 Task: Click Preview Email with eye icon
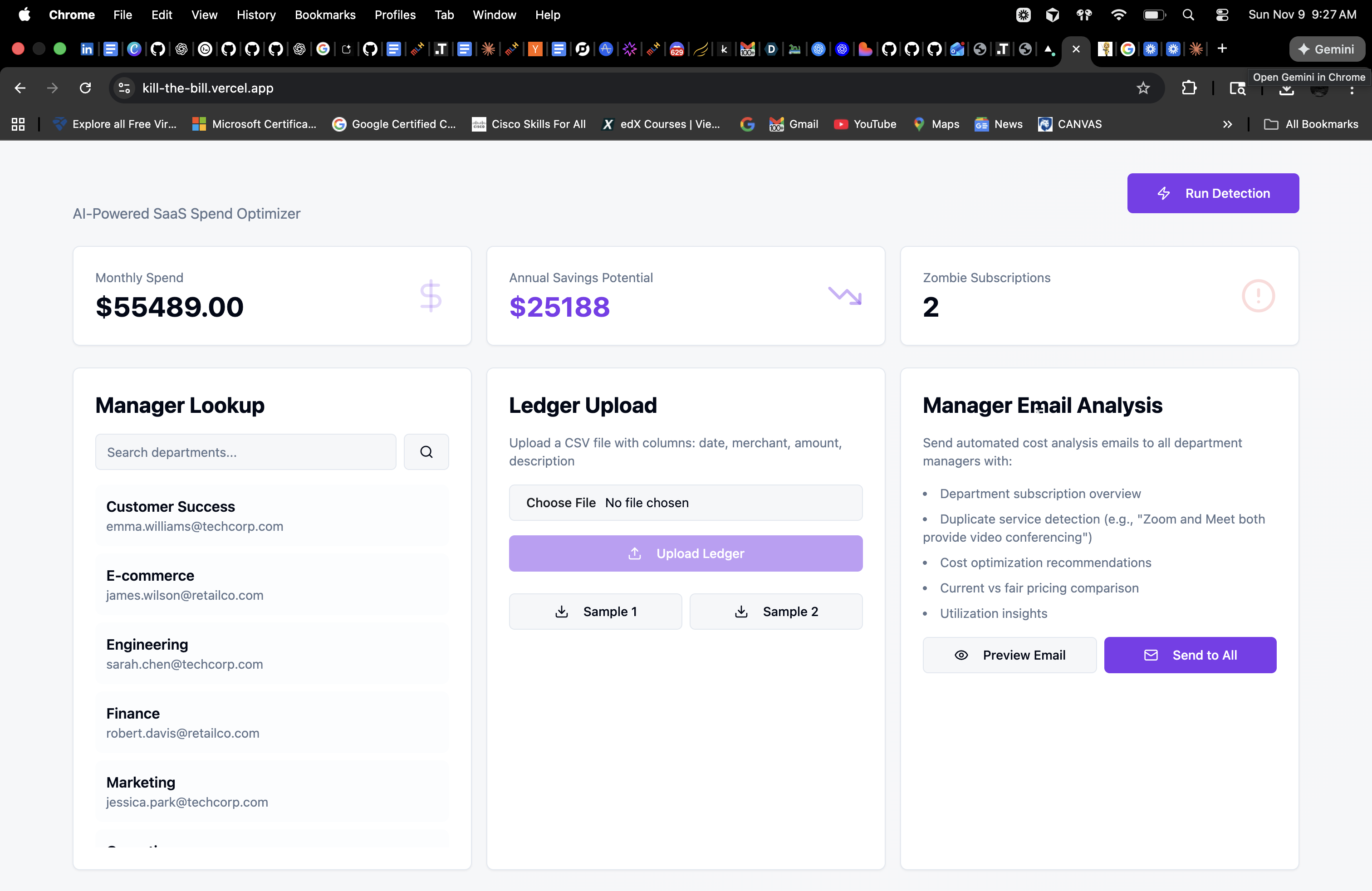(x=1009, y=655)
